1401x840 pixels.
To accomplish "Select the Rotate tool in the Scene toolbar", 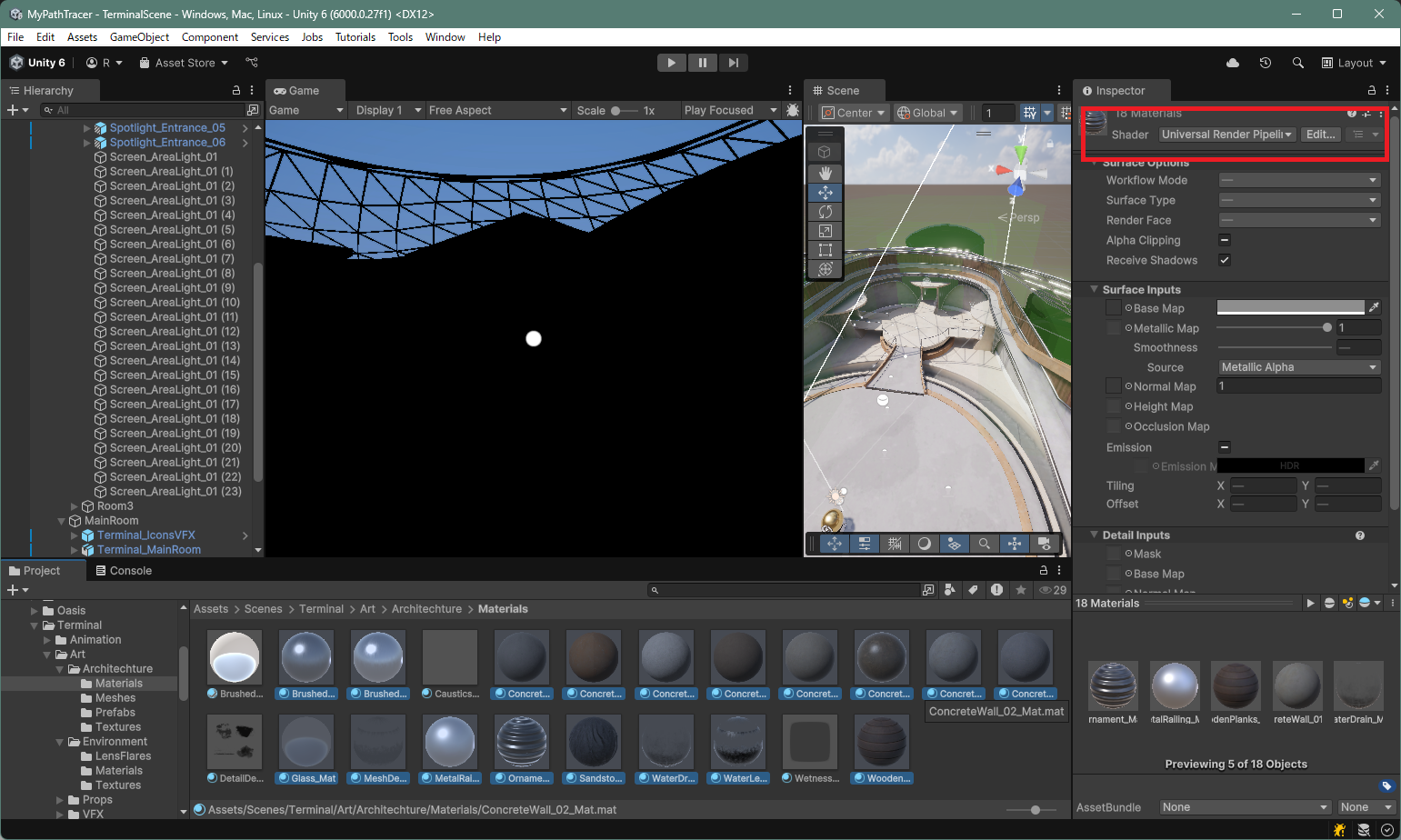I will tap(826, 211).
